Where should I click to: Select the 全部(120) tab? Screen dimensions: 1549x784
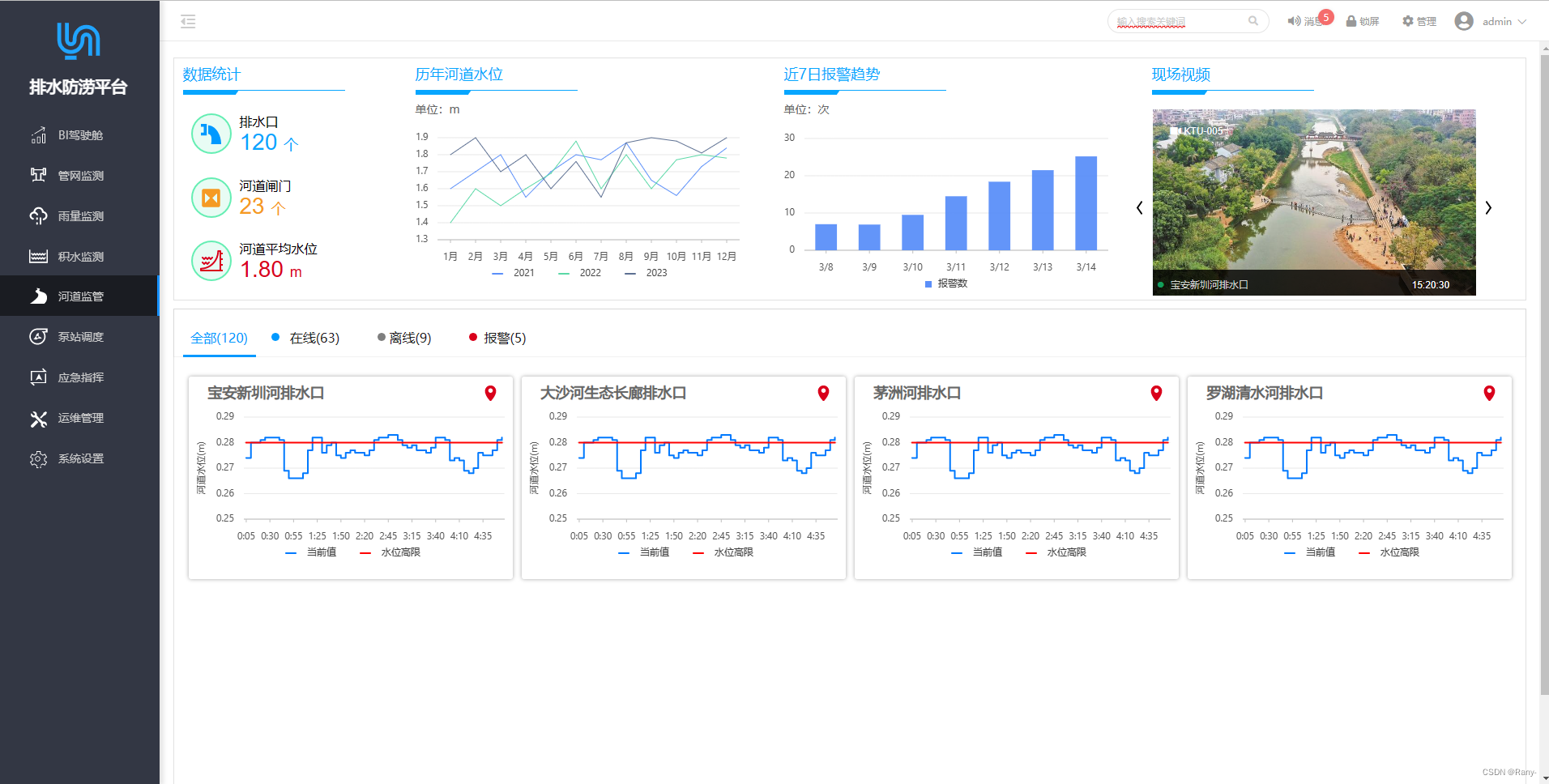(x=220, y=339)
